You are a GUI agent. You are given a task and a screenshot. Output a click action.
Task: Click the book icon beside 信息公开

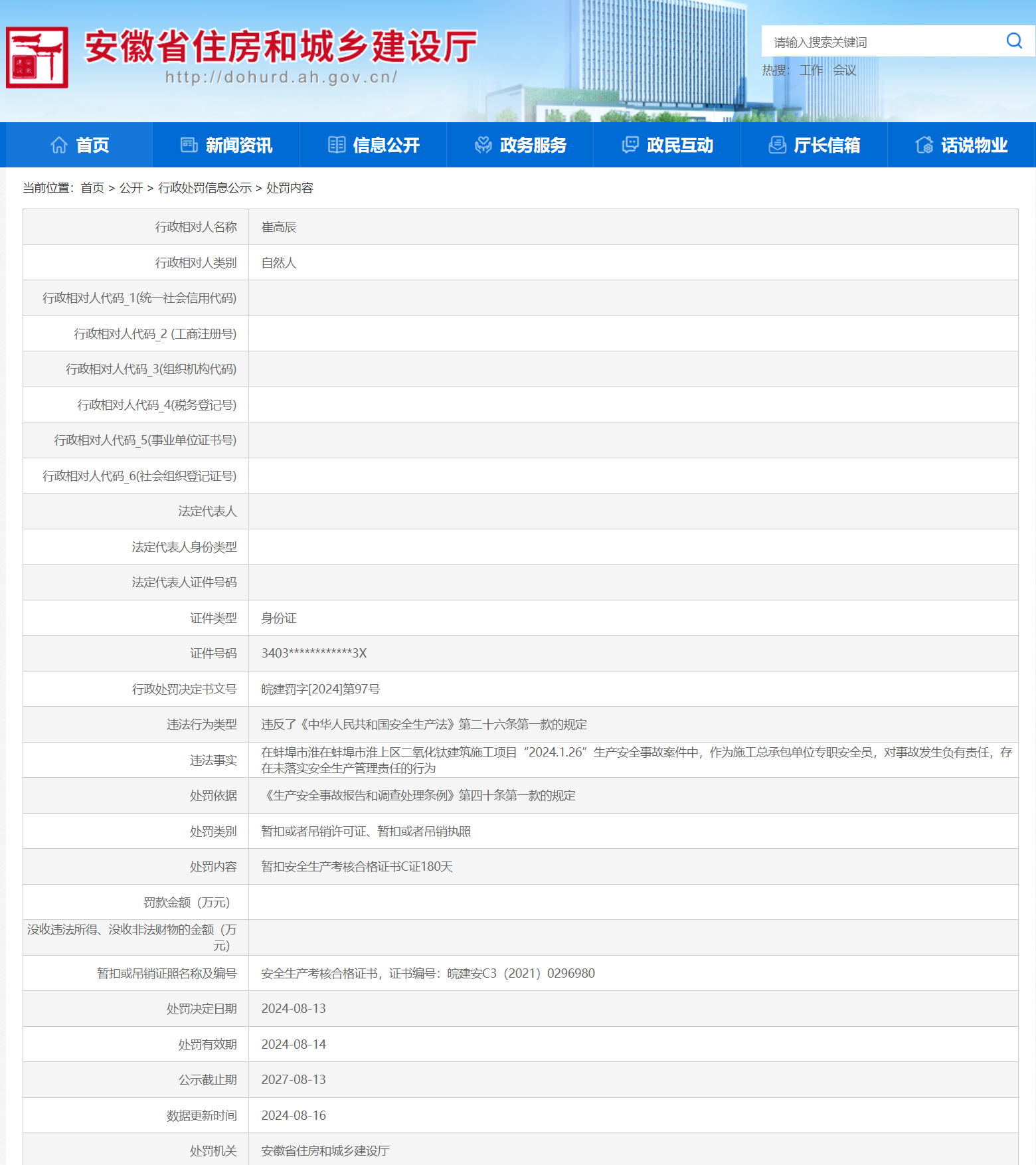337,145
